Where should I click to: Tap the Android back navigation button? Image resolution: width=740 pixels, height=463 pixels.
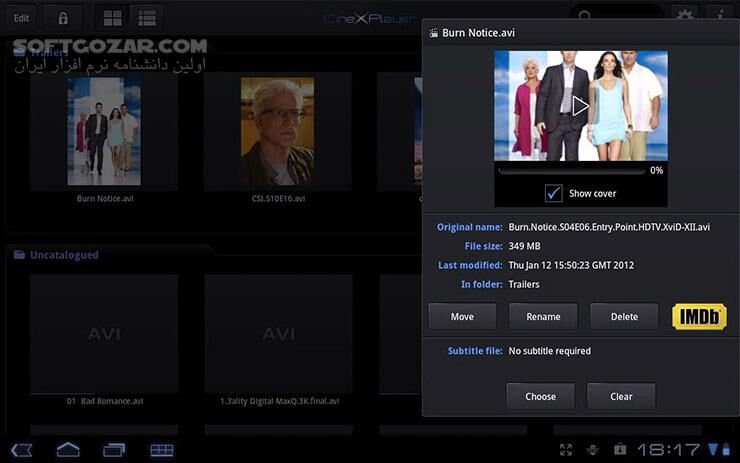[22, 450]
